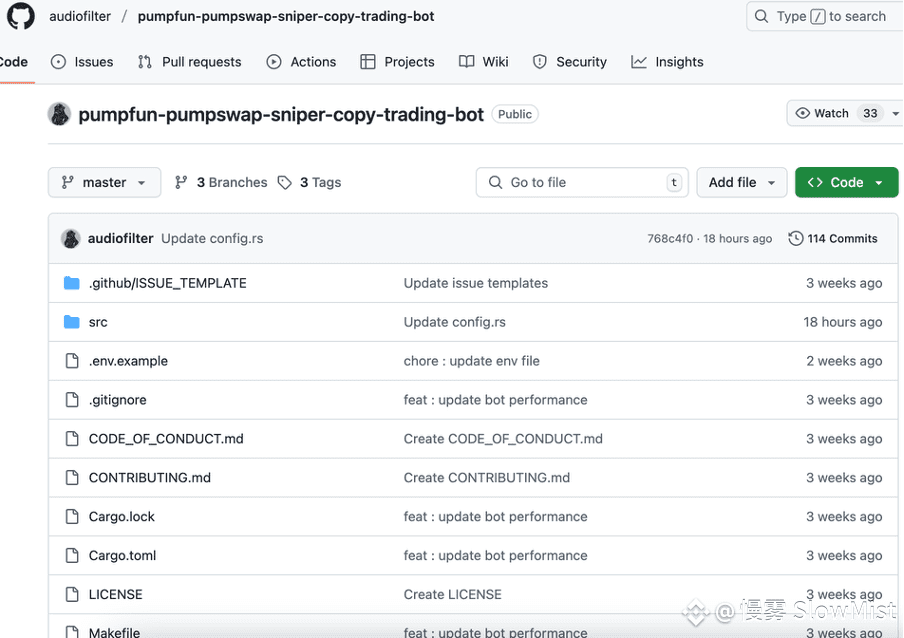Click the .github/ISSUE_TEMPLATE folder icon

click(x=71, y=283)
